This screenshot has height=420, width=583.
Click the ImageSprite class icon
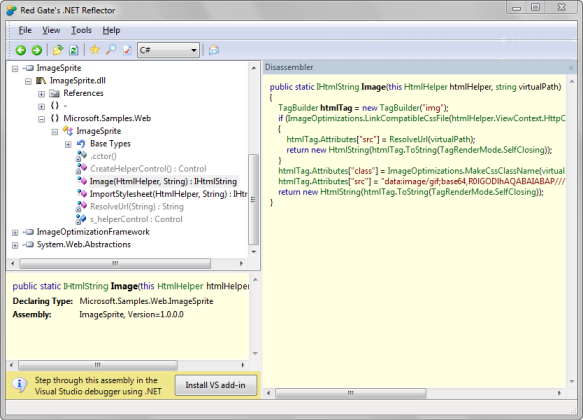point(68,131)
